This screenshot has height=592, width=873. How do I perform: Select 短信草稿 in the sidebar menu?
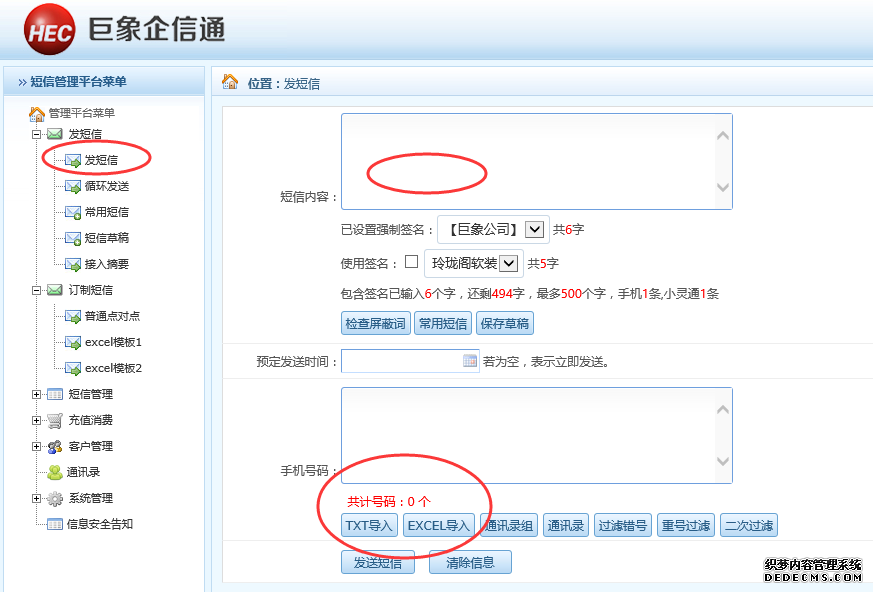(106, 238)
